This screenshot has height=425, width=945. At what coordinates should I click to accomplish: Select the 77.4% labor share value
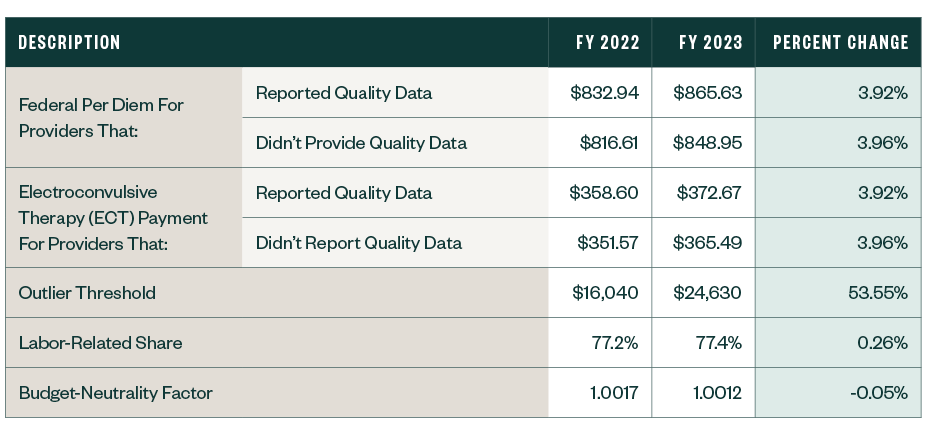[718, 343]
